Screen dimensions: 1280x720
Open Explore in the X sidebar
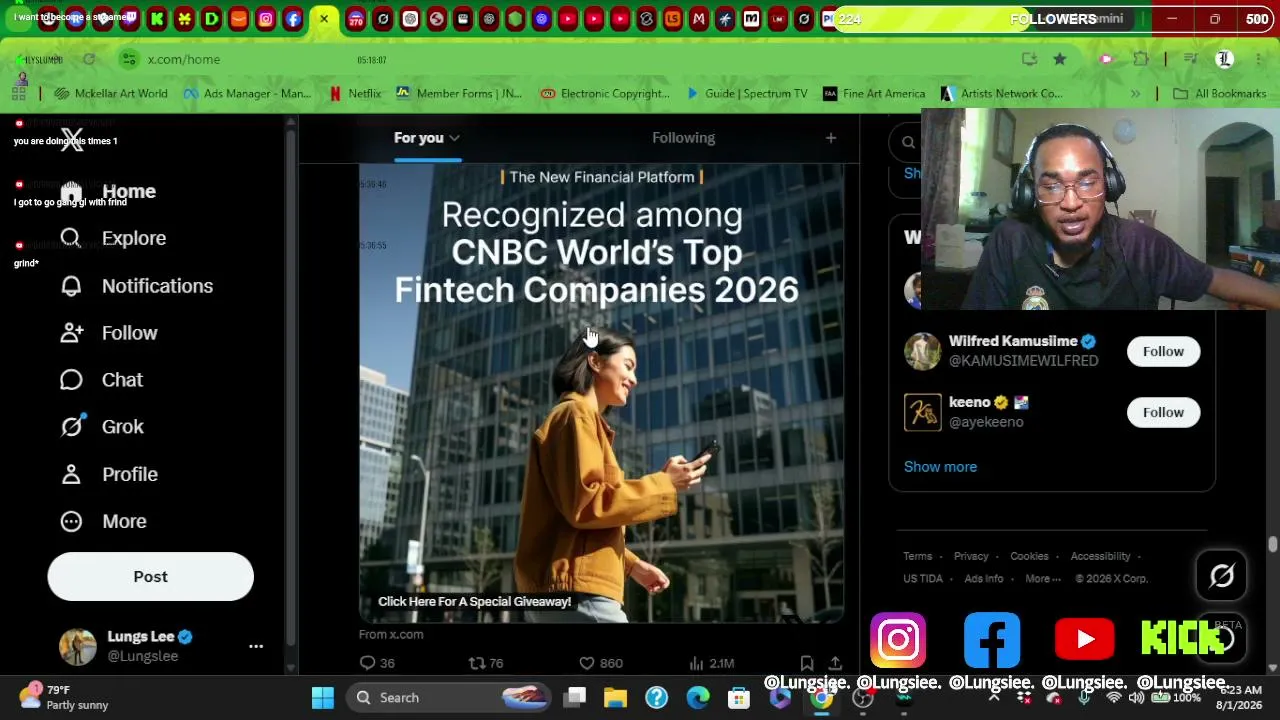pyautogui.click(x=113, y=238)
